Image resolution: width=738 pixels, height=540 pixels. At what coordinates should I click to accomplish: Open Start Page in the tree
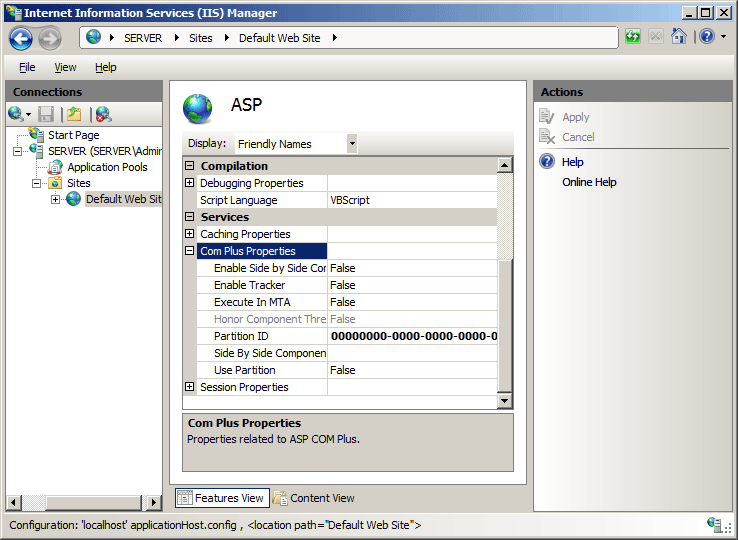point(73,135)
